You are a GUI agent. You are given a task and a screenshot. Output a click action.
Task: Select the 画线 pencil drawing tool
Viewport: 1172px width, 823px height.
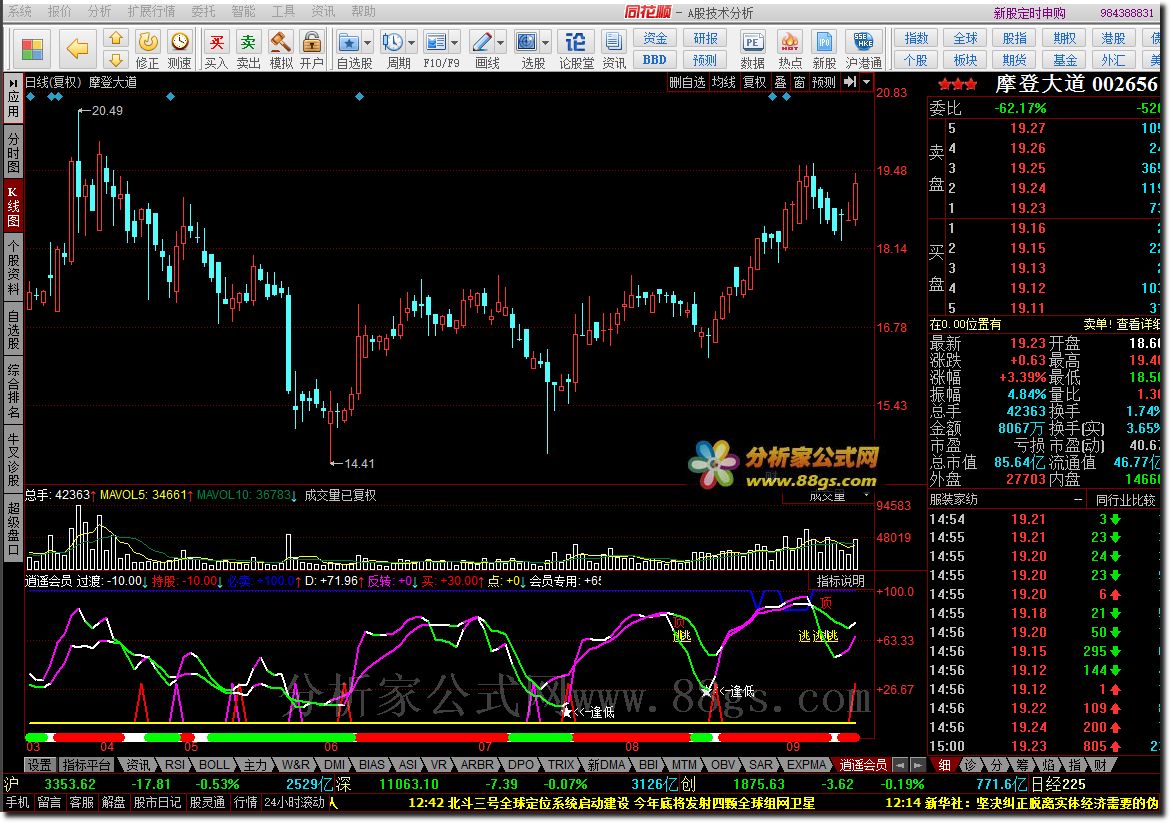[482, 42]
